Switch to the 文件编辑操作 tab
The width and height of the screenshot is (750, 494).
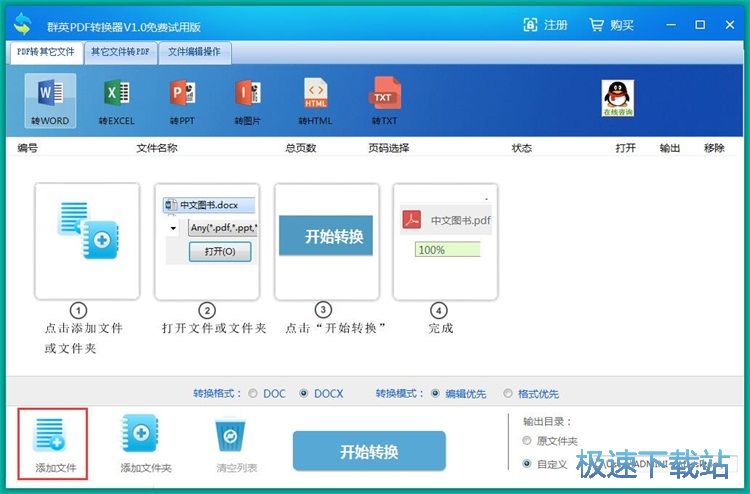(x=194, y=52)
